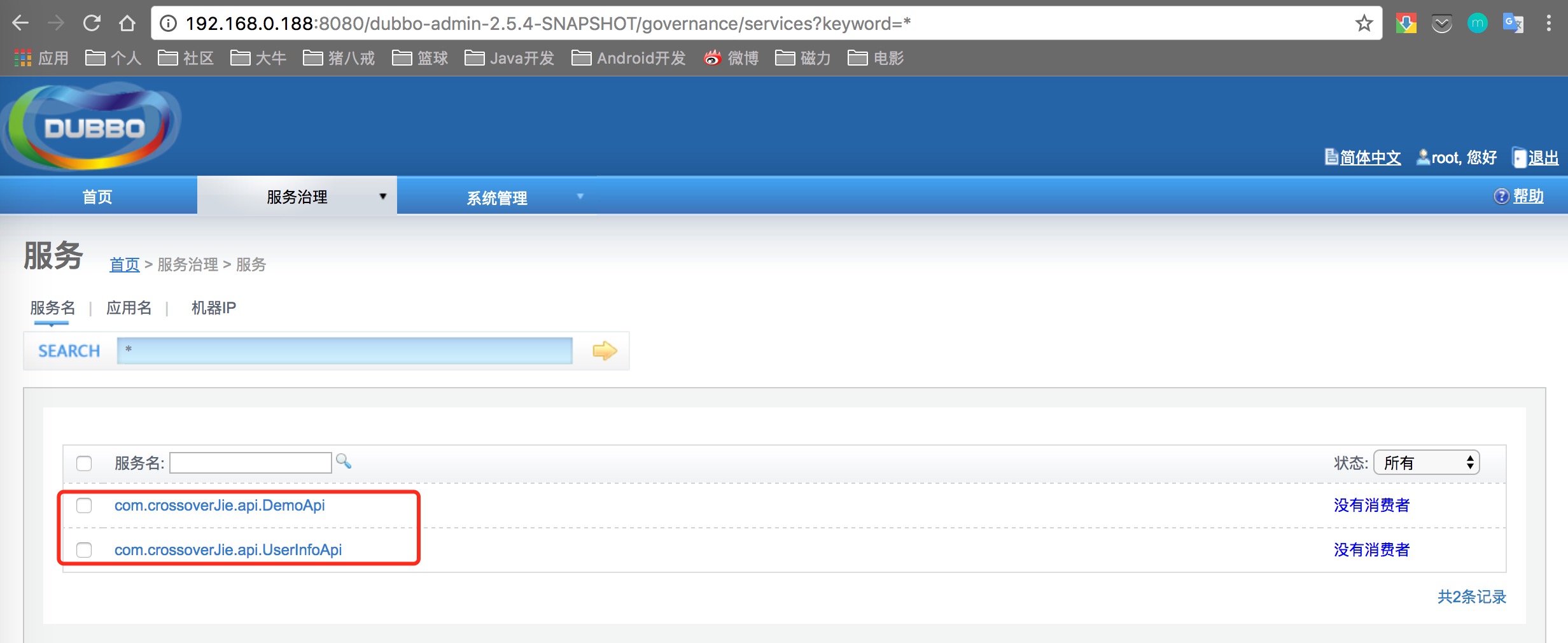Click the Dubbo logo

click(x=92, y=127)
